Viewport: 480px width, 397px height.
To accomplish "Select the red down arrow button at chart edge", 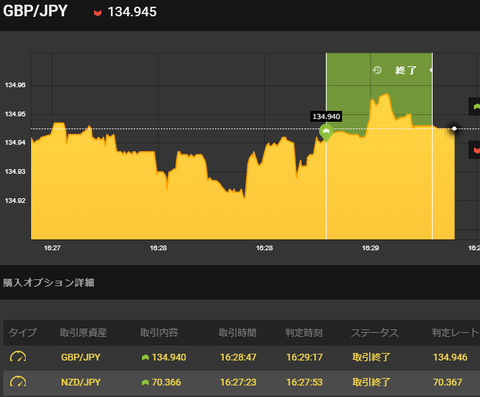I will [475, 150].
